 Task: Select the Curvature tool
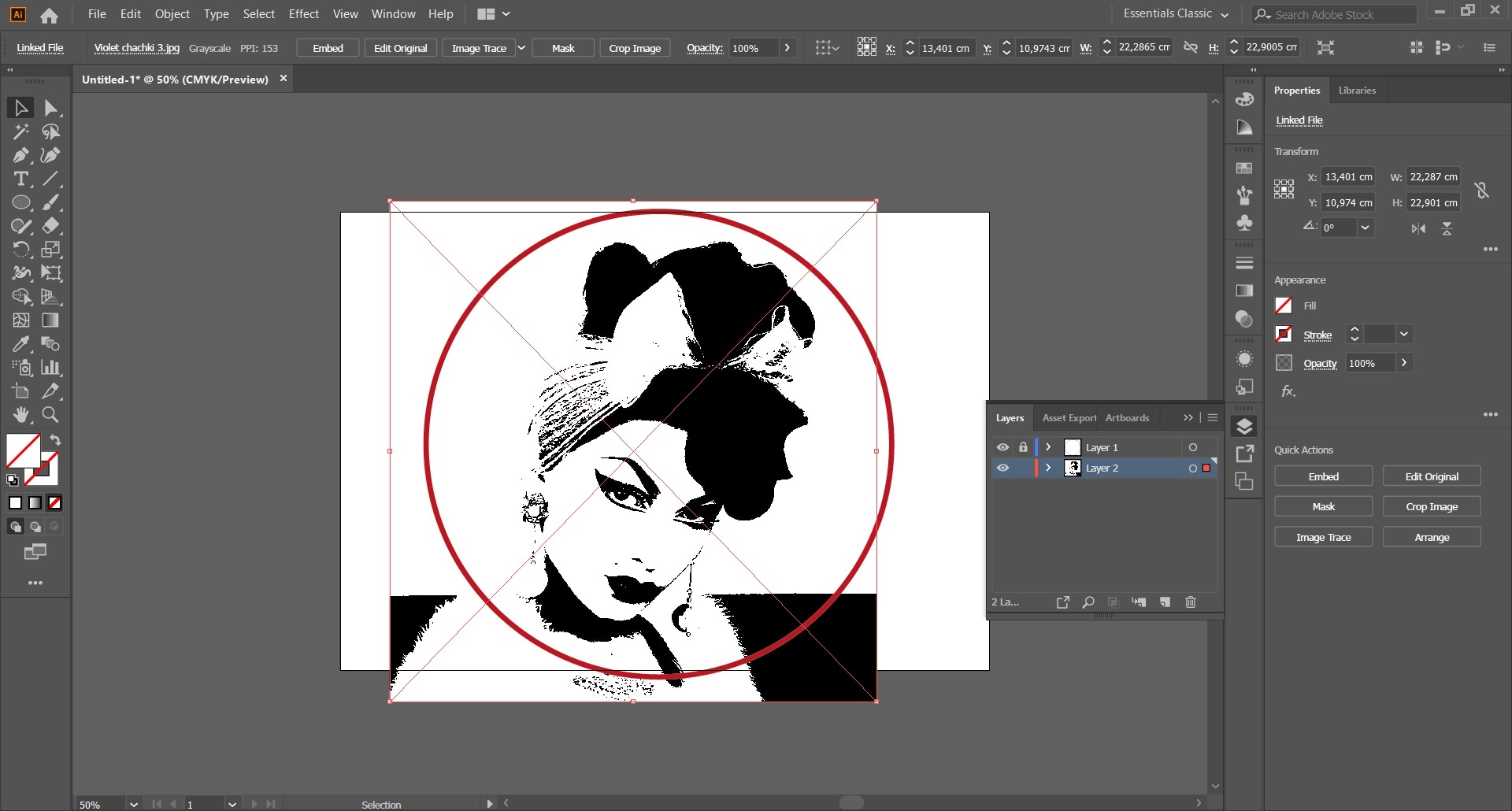(x=51, y=155)
